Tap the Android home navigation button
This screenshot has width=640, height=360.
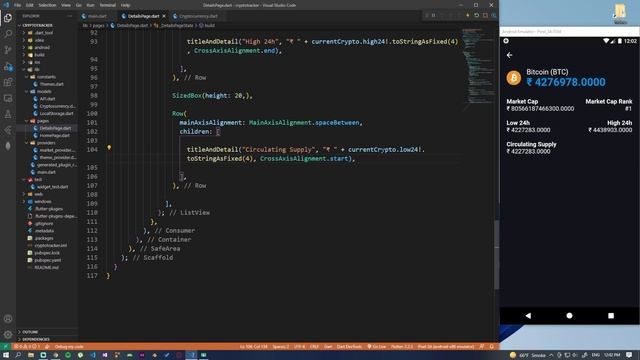[x=569, y=316]
